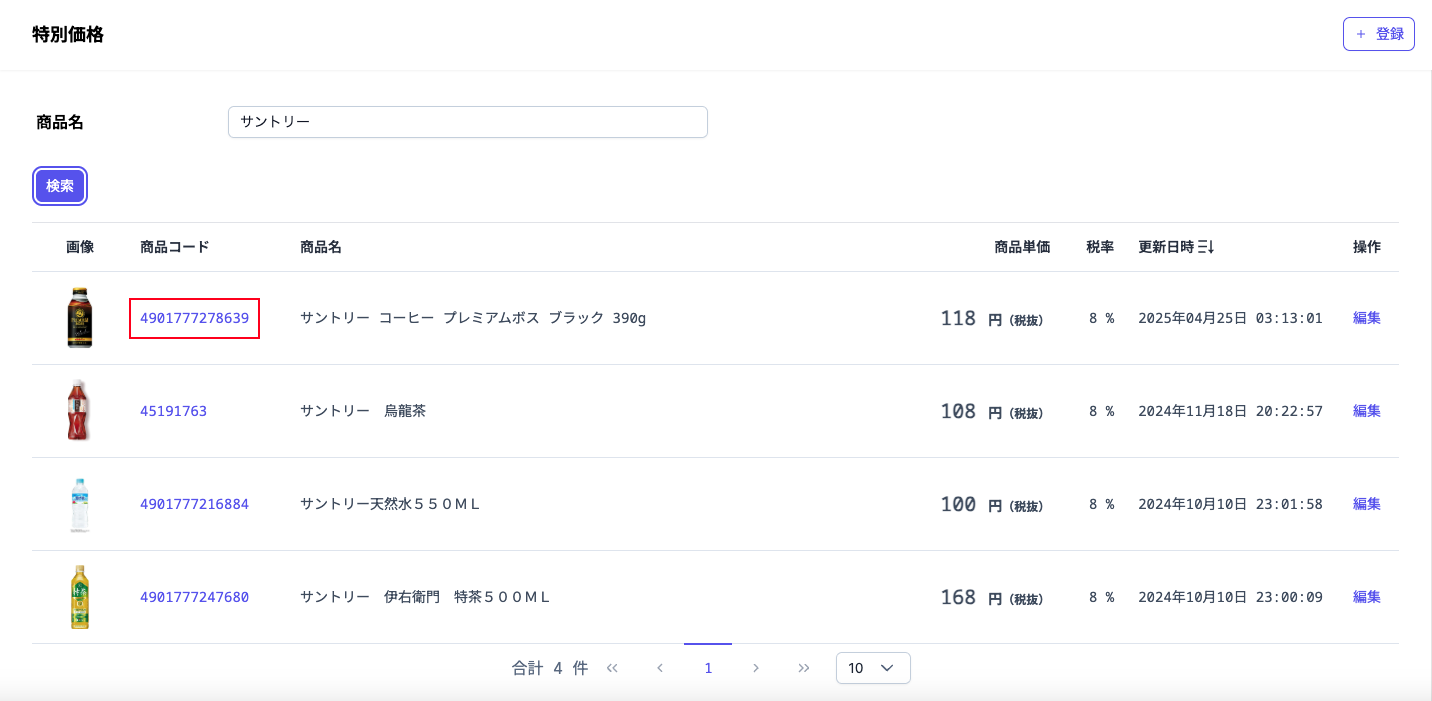Click the 画像 column header
1432x701 pixels.
(x=80, y=247)
